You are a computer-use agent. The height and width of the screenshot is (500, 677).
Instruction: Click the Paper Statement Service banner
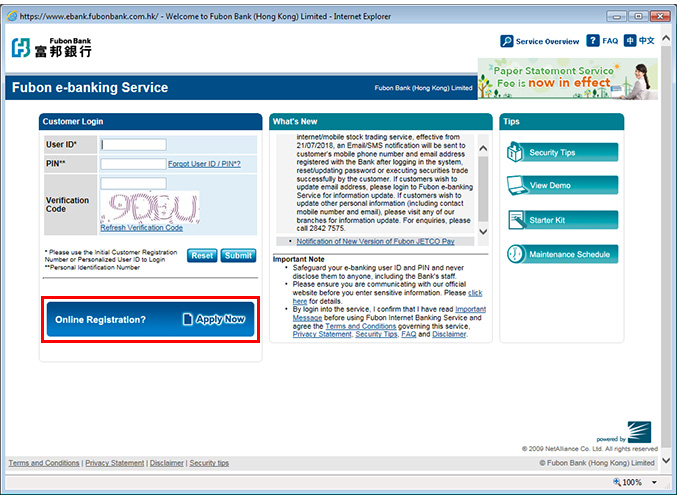[567, 79]
